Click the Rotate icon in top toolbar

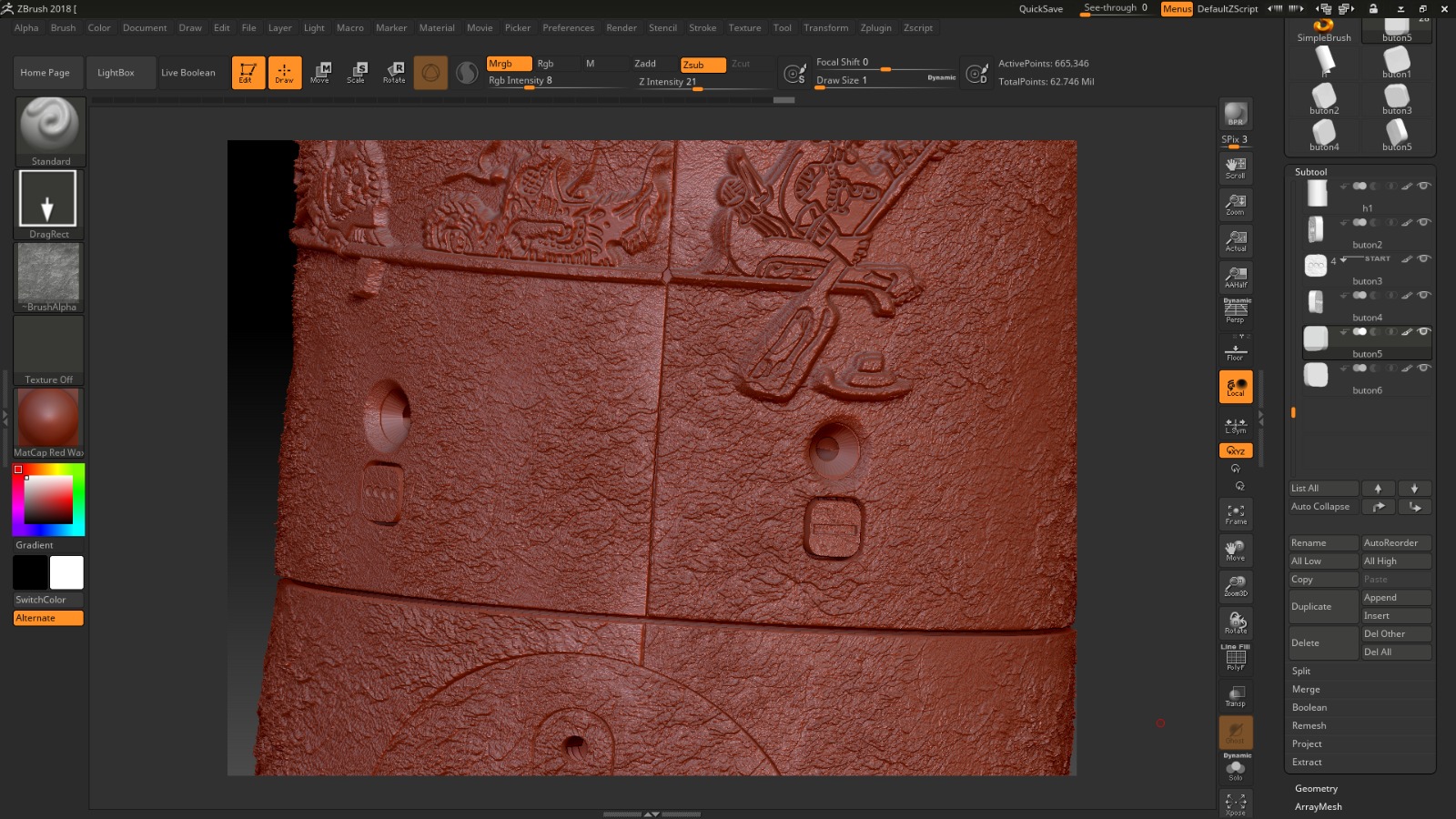coord(394,72)
